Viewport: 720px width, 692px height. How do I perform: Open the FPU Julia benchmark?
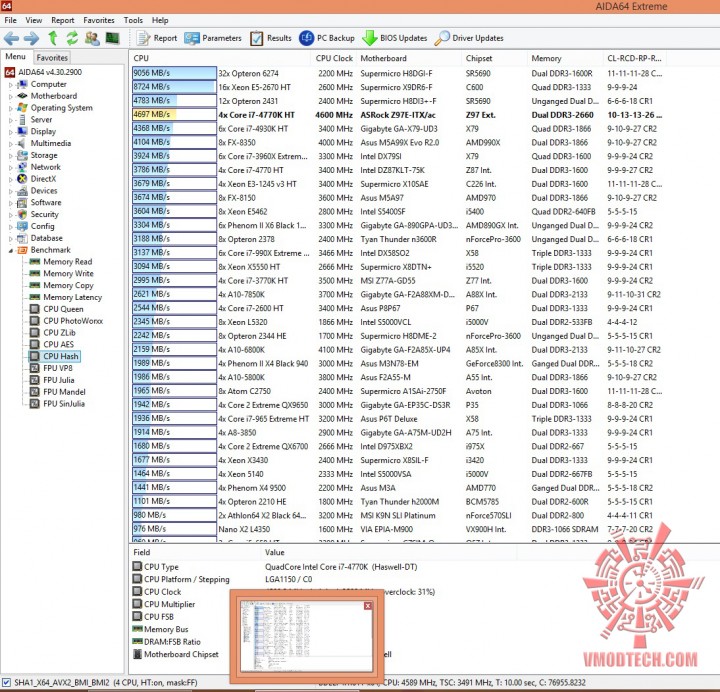52,380
